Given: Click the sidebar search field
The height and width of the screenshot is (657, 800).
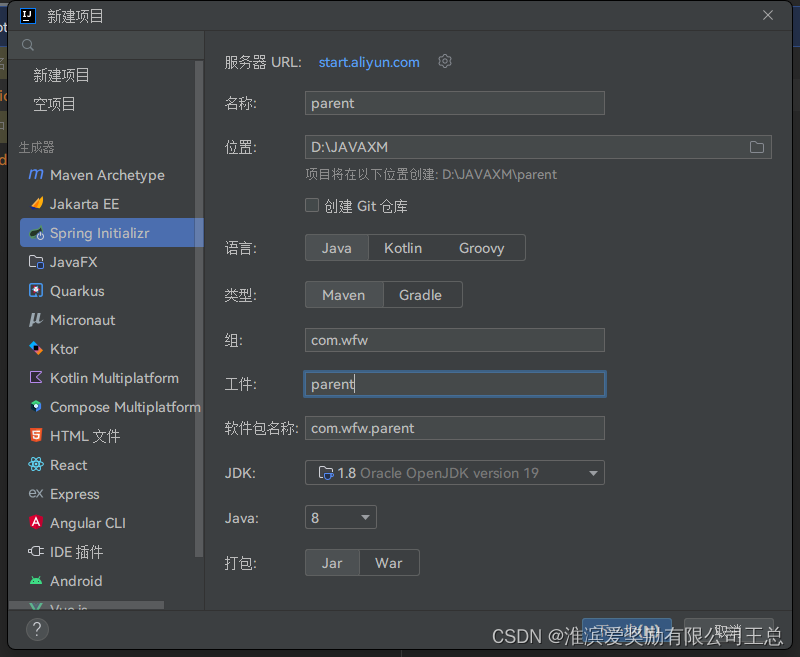Looking at the screenshot, I should point(106,45).
